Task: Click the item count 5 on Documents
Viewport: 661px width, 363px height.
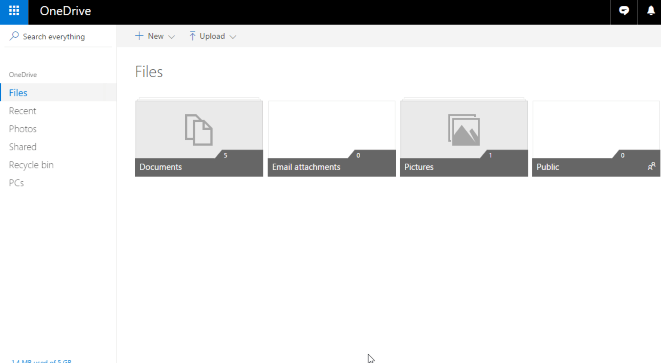Action: tap(226, 156)
